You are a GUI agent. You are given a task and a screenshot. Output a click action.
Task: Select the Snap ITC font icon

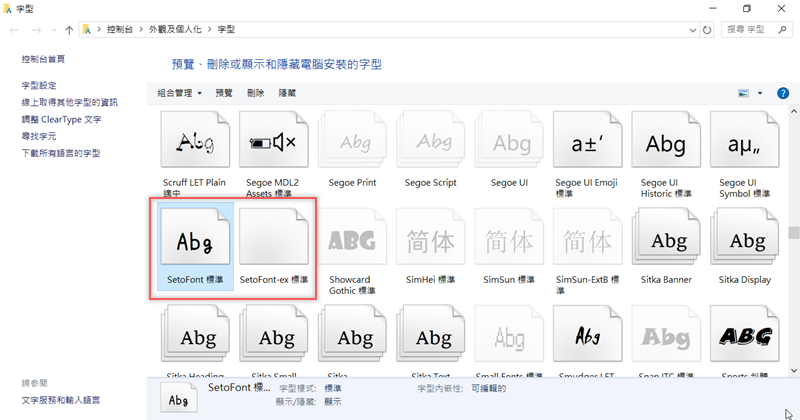[666, 334]
